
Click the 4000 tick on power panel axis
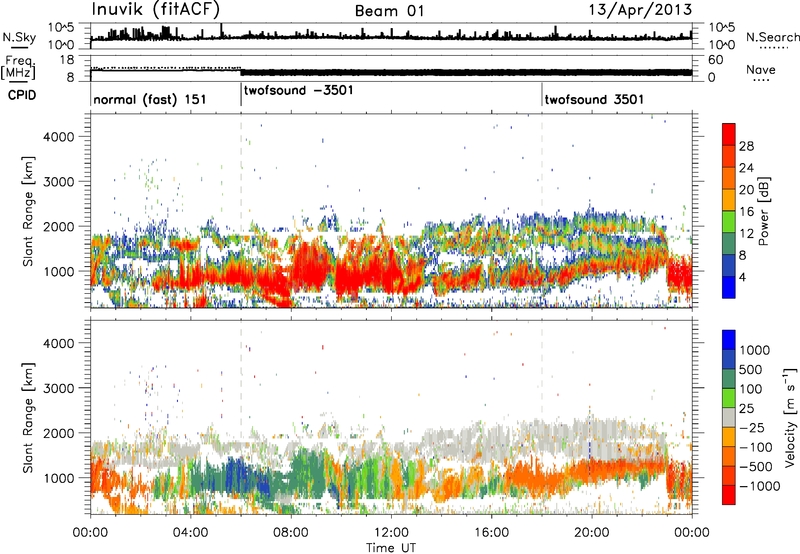pos(59,137)
